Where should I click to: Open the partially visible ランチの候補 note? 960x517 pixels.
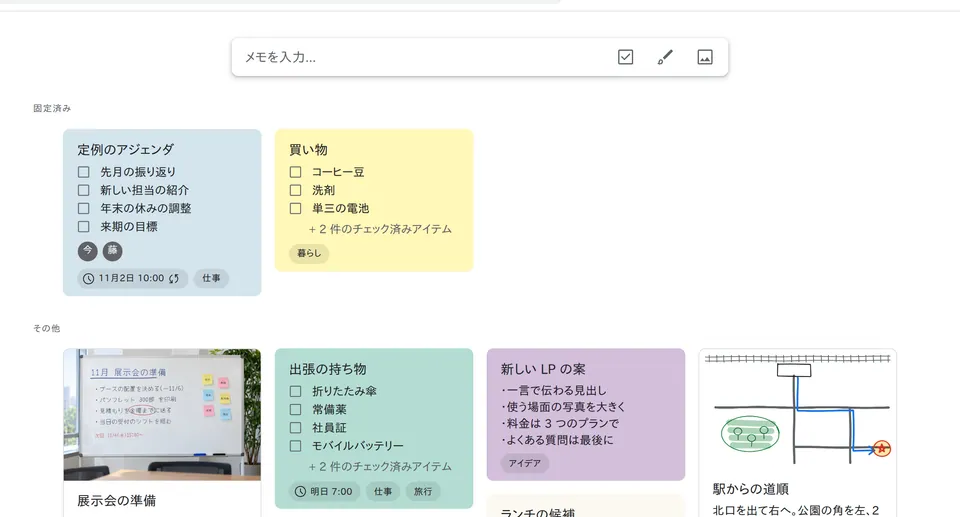click(x=586, y=507)
